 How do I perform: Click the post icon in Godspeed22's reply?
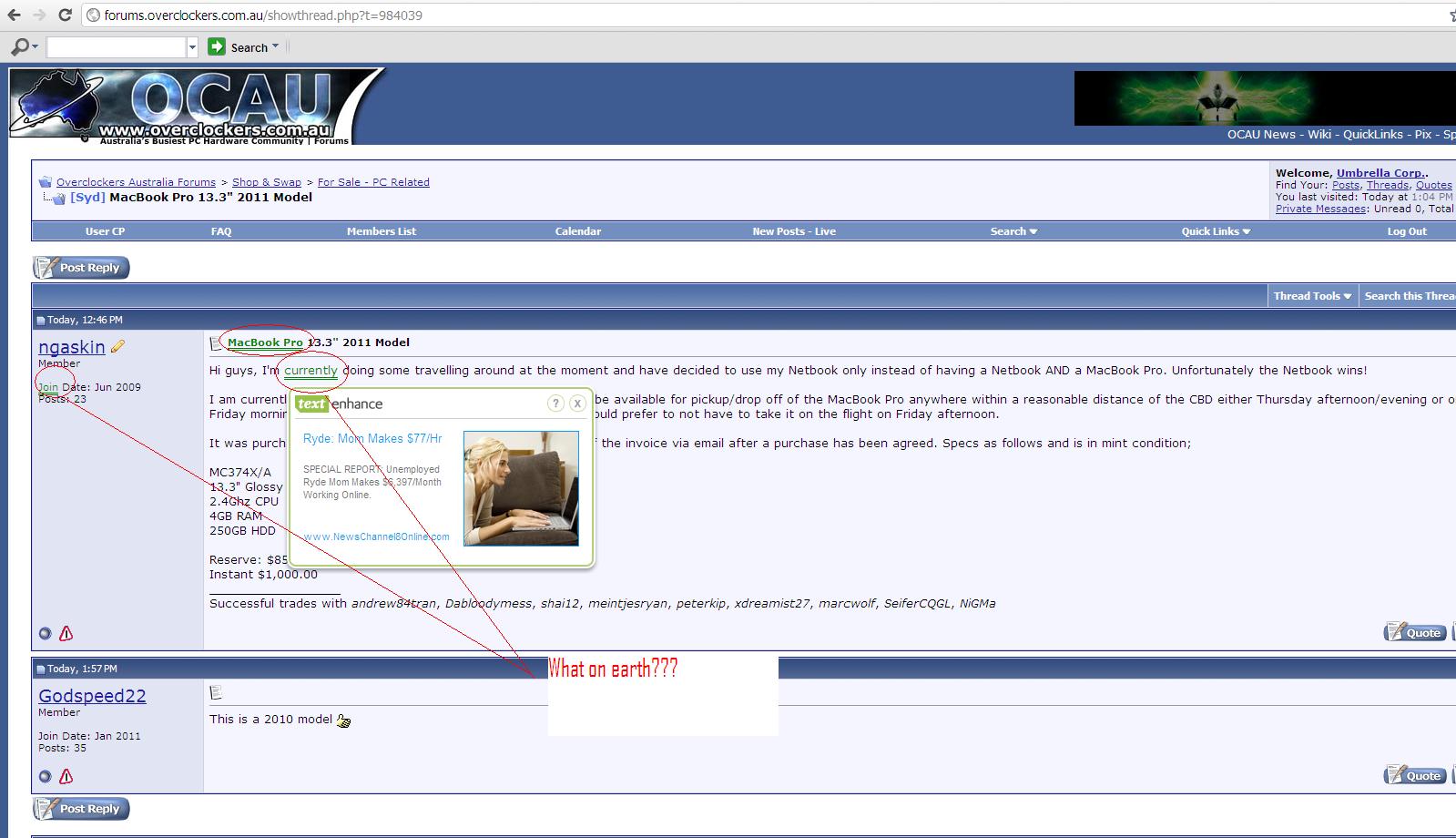(x=216, y=693)
